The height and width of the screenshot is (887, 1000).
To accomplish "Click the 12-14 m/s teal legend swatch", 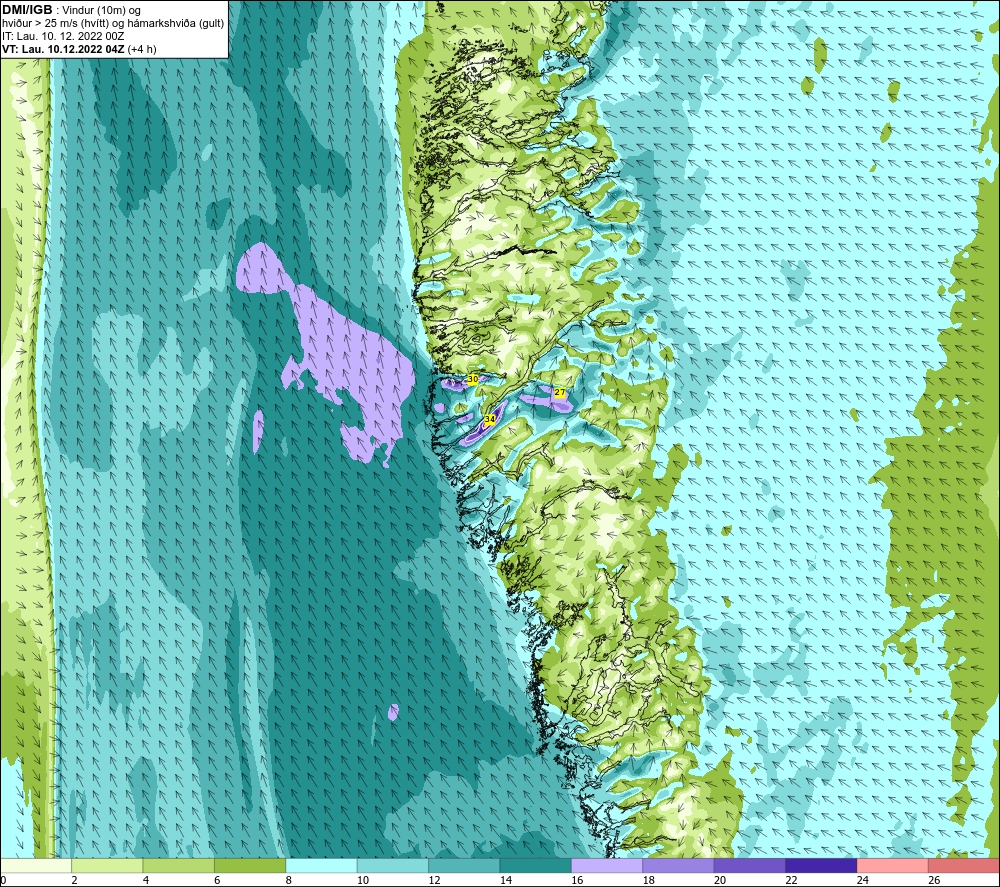I will click(x=464, y=865).
